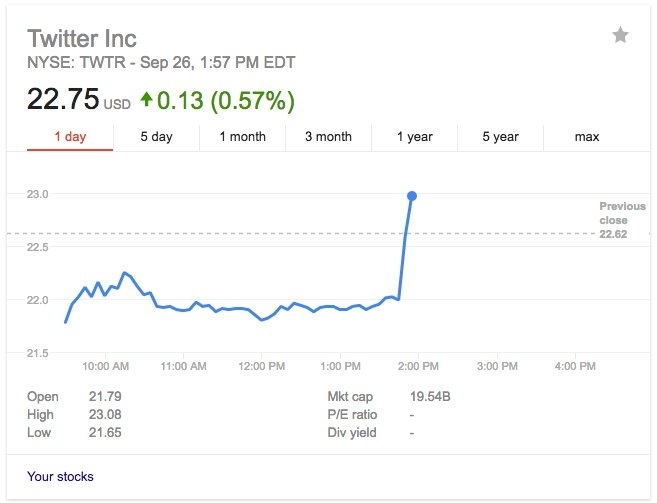This screenshot has width=657, height=503.
Task: Click the star icon to favorite stock
Action: click(x=620, y=36)
